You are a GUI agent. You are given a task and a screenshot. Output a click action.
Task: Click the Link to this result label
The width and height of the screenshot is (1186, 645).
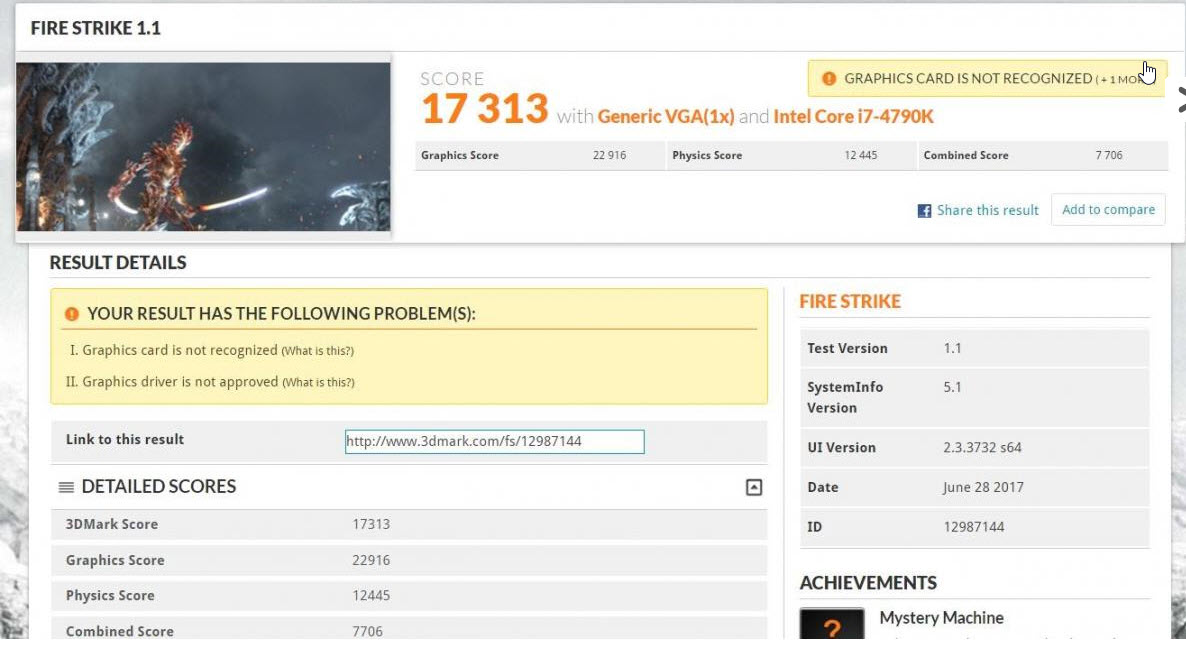click(125, 440)
